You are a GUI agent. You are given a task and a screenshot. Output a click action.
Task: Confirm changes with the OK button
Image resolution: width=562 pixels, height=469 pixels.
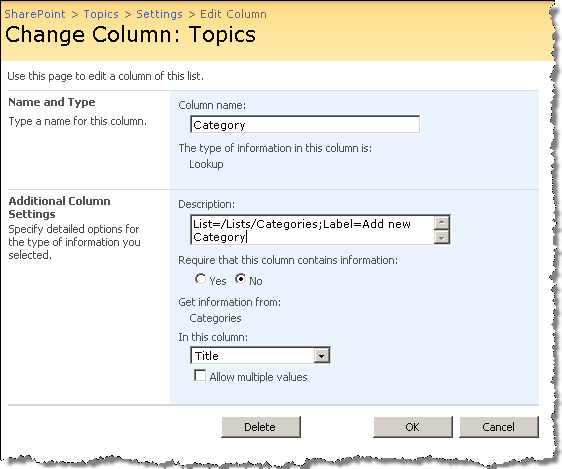point(413,427)
